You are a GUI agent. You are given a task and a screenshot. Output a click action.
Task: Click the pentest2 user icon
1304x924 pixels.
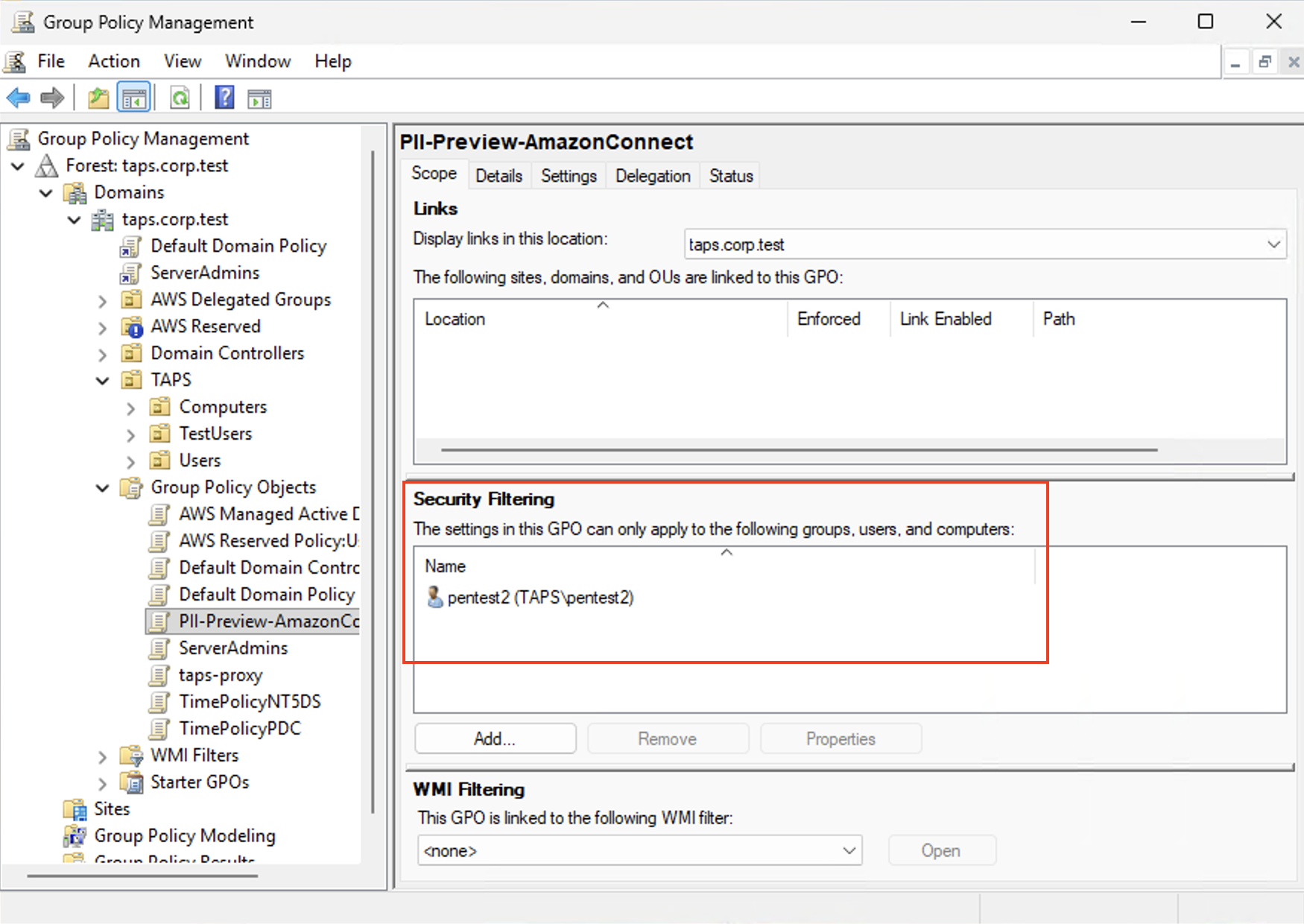tap(434, 597)
